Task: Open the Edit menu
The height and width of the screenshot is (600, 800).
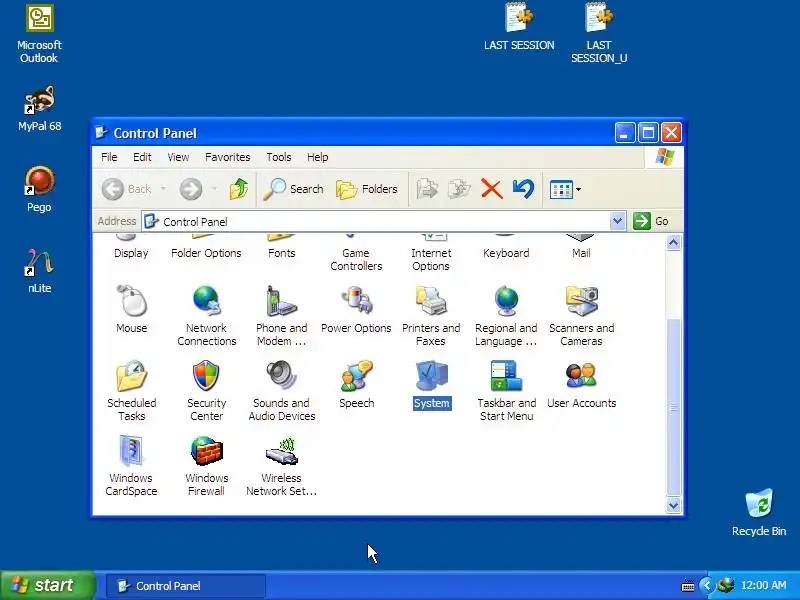Action: tap(142, 157)
